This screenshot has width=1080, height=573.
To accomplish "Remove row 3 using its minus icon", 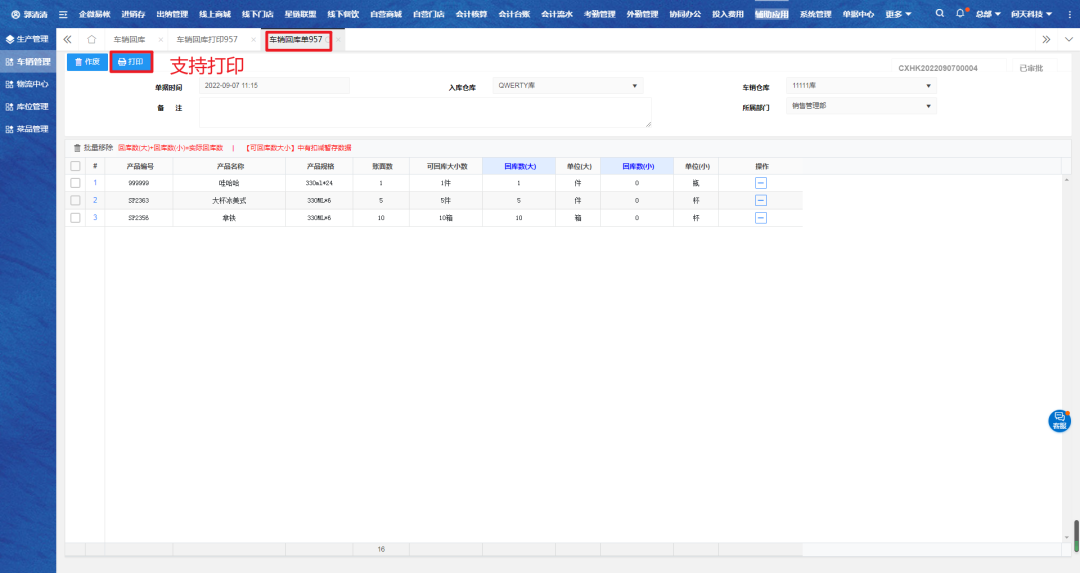I will (x=760, y=217).
